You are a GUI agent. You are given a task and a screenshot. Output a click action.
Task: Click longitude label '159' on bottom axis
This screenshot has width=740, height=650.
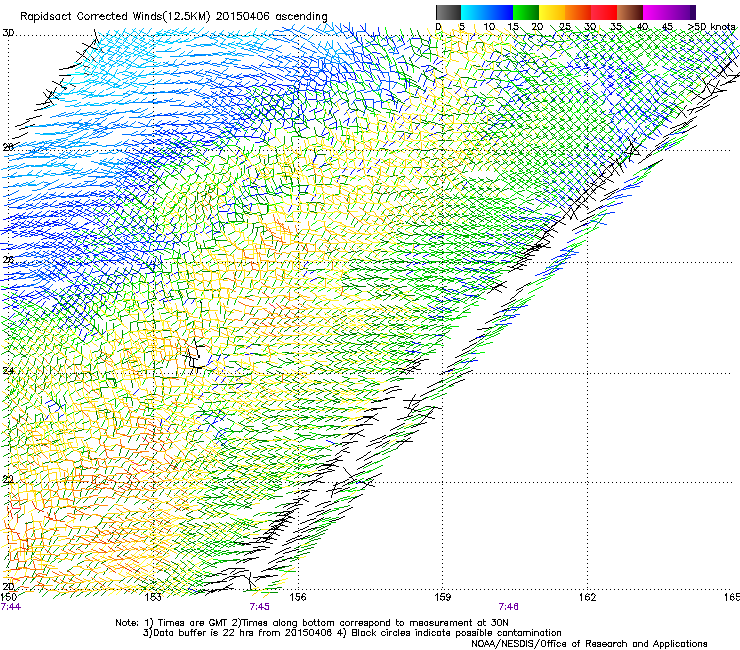pyautogui.click(x=442, y=597)
